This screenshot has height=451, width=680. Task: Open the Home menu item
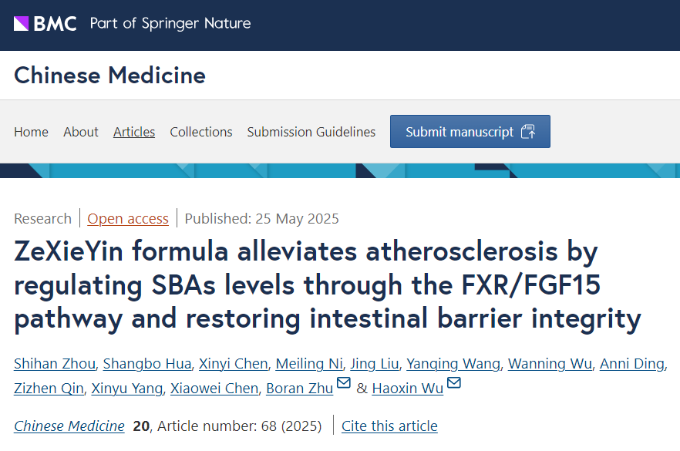31,132
